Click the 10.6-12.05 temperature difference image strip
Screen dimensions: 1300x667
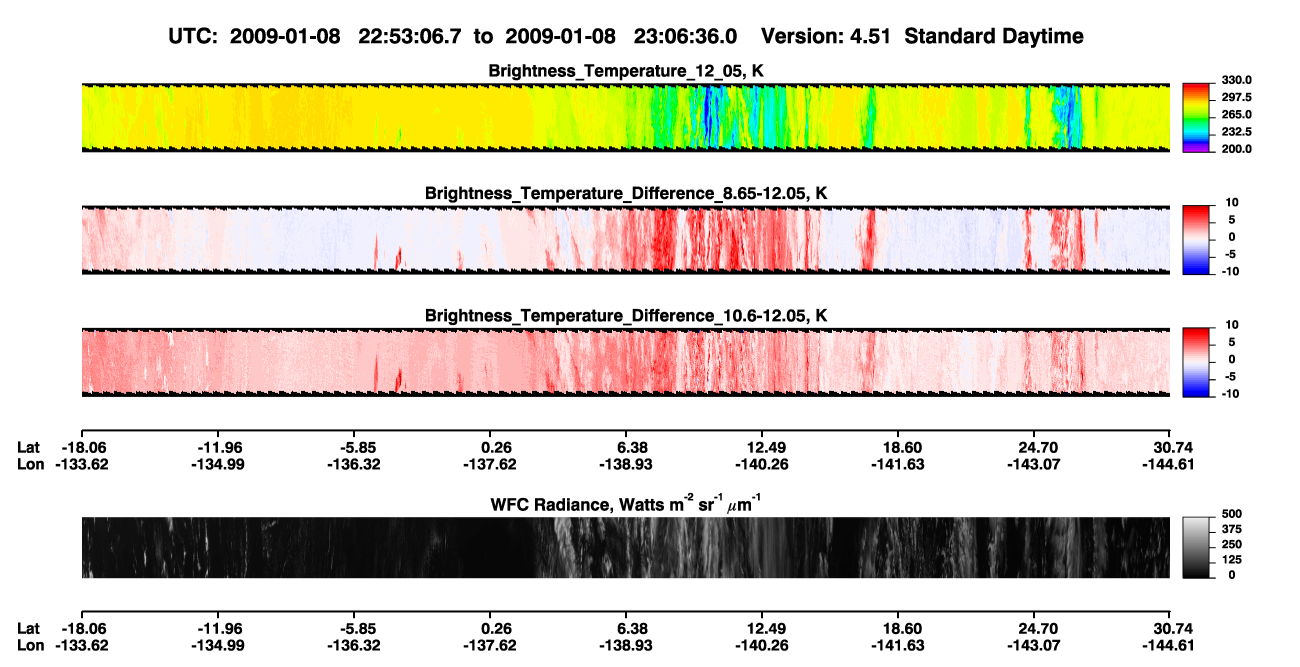point(625,362)
